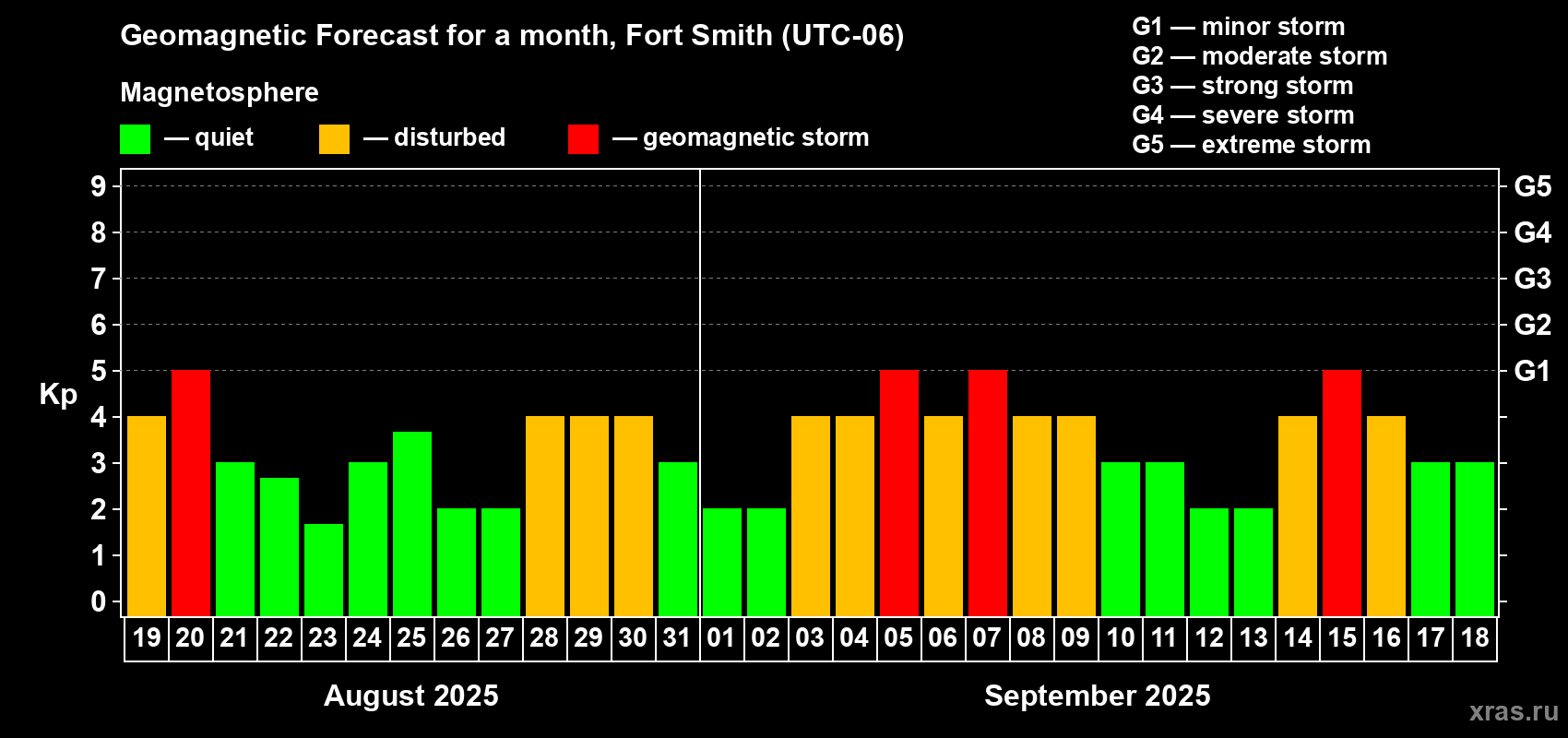
Task: Click date label 06 on the axis
Action: [943, 638]
